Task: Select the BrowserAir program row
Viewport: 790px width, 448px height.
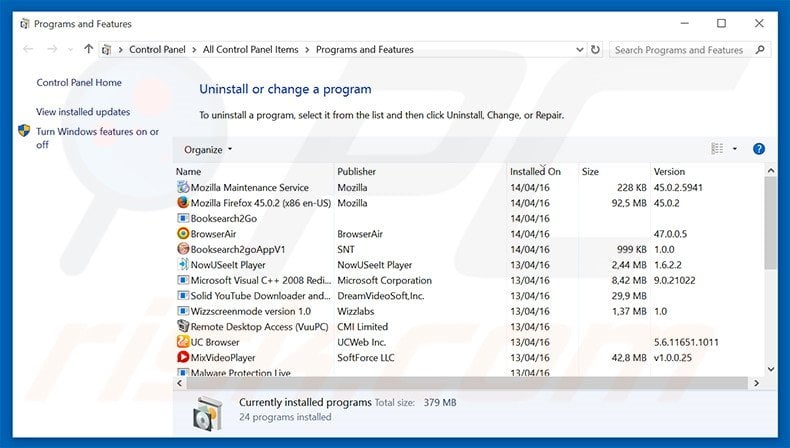Action: (x=469, y=234)
